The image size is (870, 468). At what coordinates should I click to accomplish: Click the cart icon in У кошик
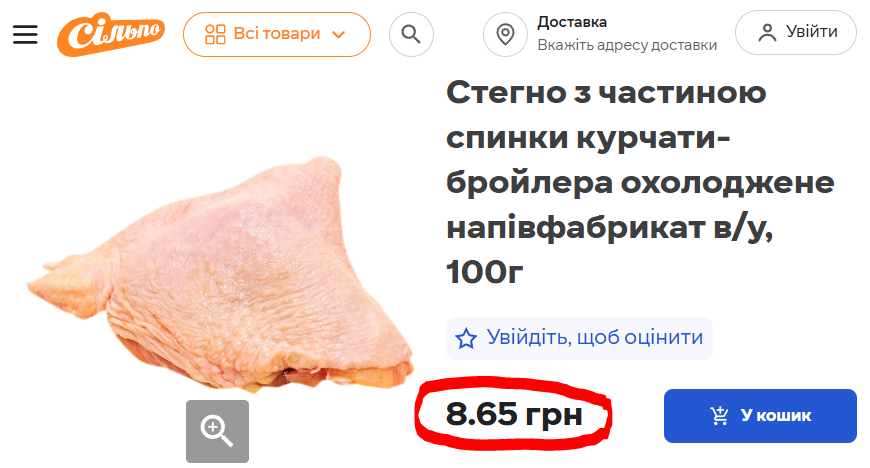tap(720, 415)
